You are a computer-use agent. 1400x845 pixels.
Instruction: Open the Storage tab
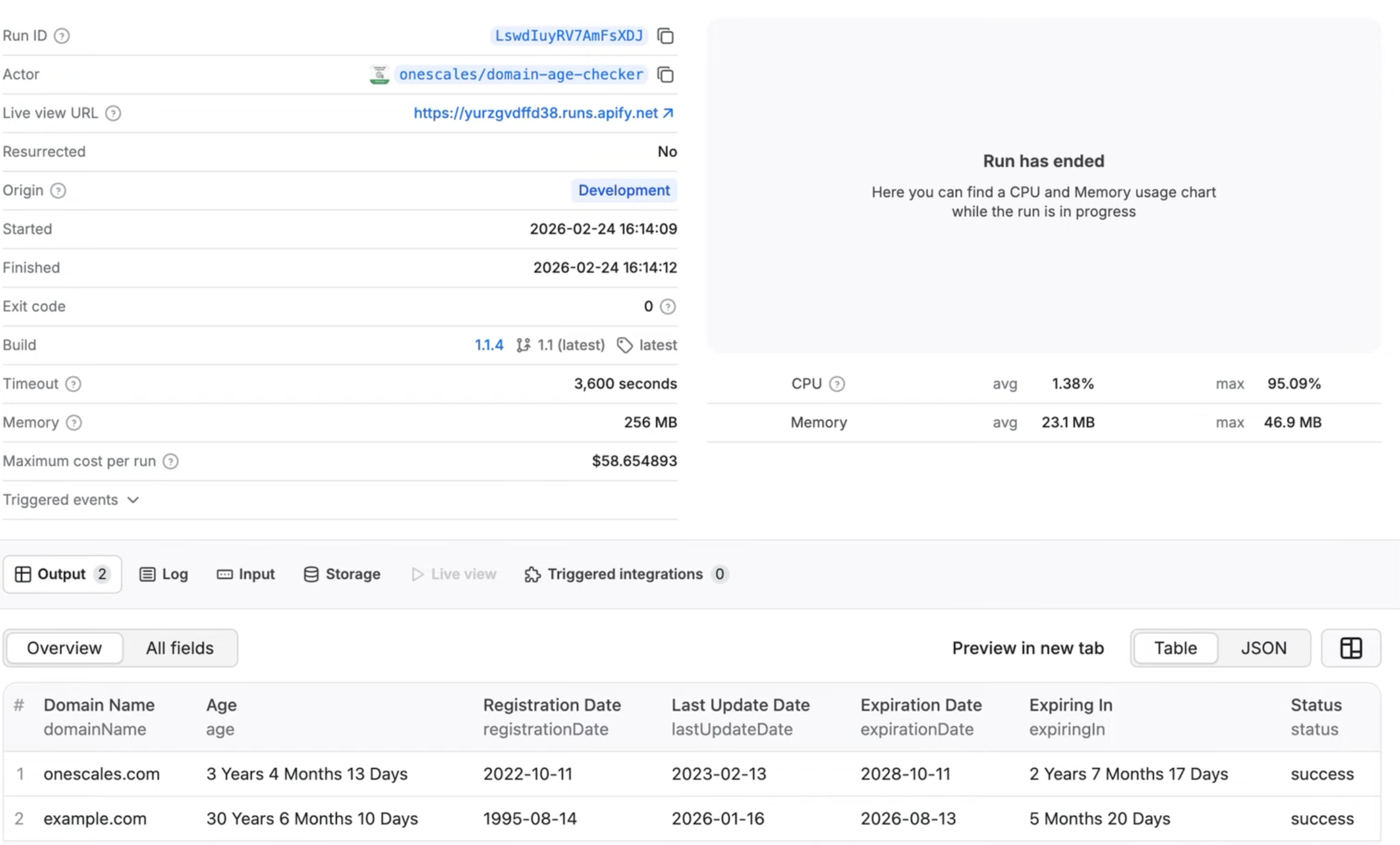tap(342, 575)
